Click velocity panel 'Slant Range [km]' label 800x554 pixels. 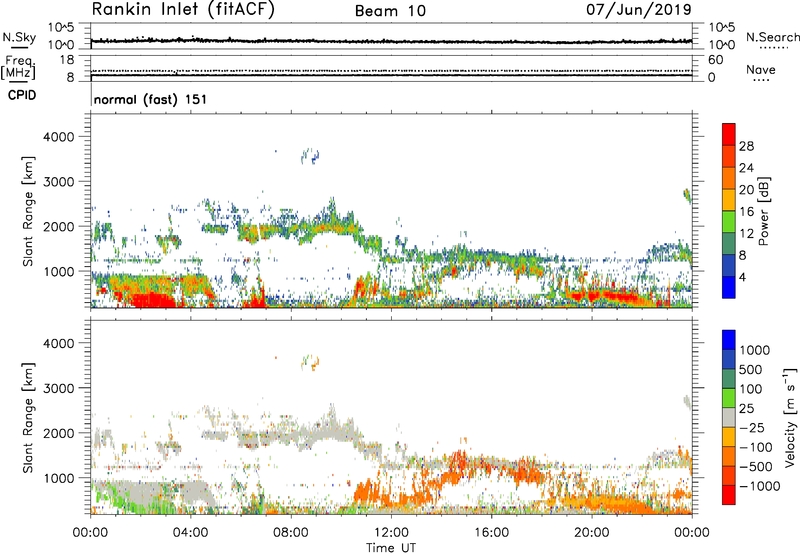[28, 417]
